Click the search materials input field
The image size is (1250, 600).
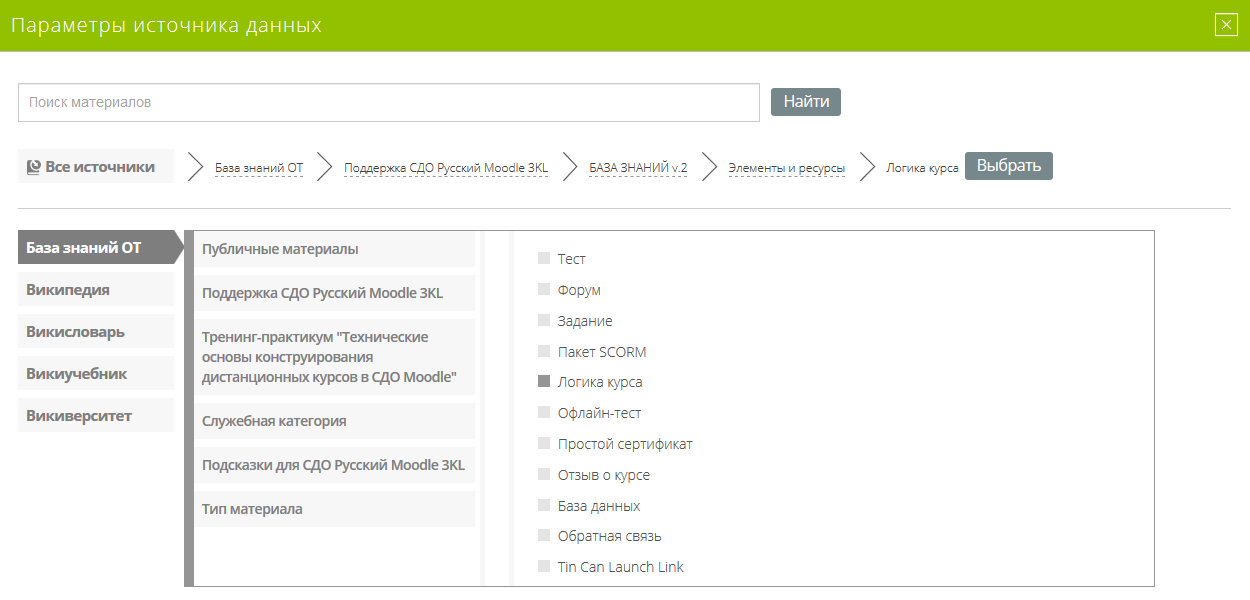pos(389,102)
